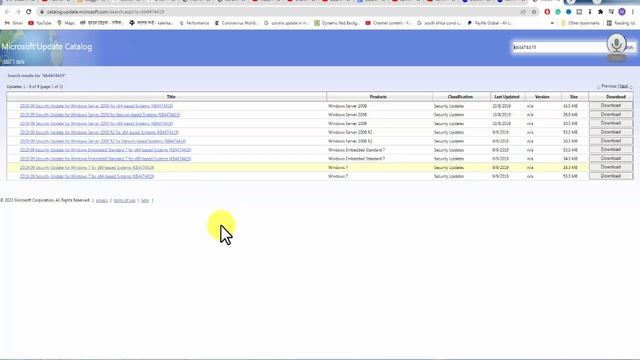The width and height of the screenshot is (640, 360).
Task: Download Windows 7 x64-based update
Action: [x=611, y=176]
